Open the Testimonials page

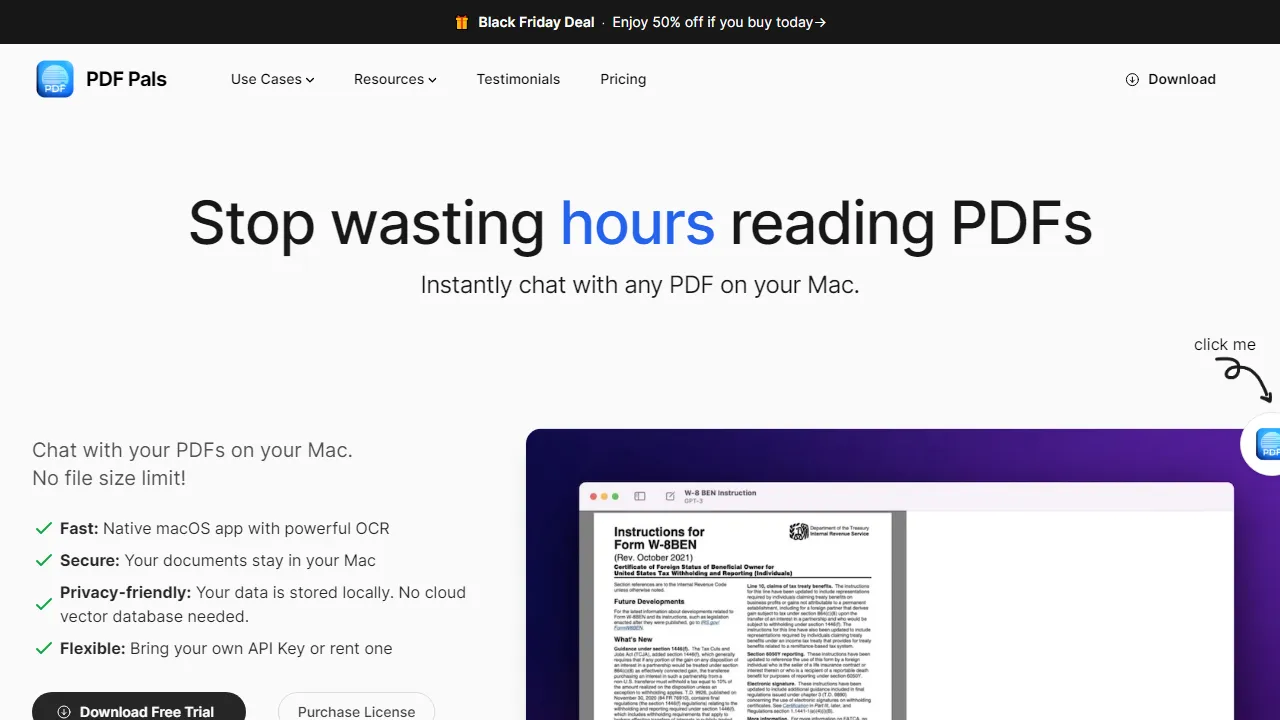pyautogui.click(x=518, y=79)
